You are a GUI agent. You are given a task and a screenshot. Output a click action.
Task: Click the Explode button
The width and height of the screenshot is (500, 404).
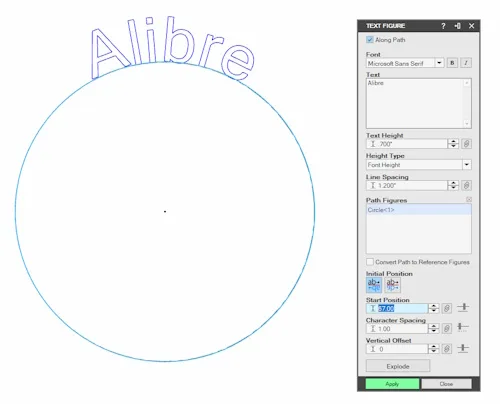(x=398, y=366)
